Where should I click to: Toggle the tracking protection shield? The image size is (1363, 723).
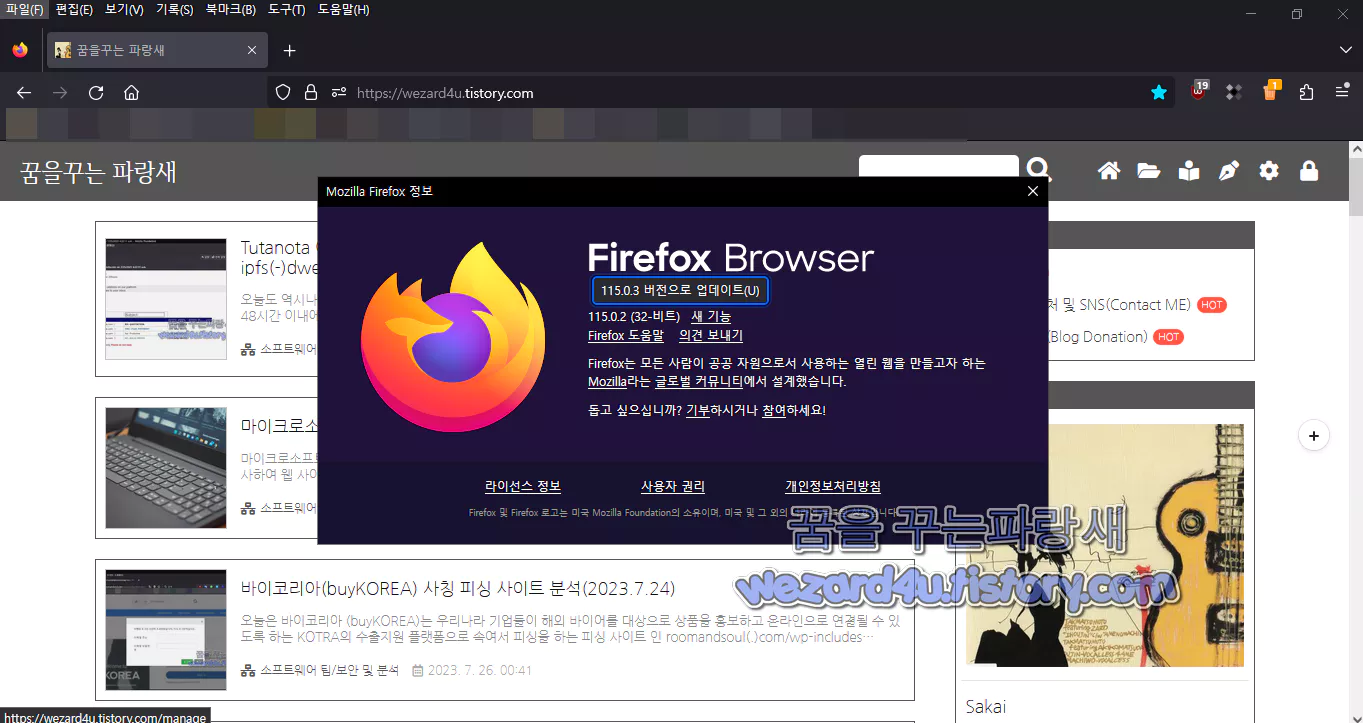pos(283,91)
